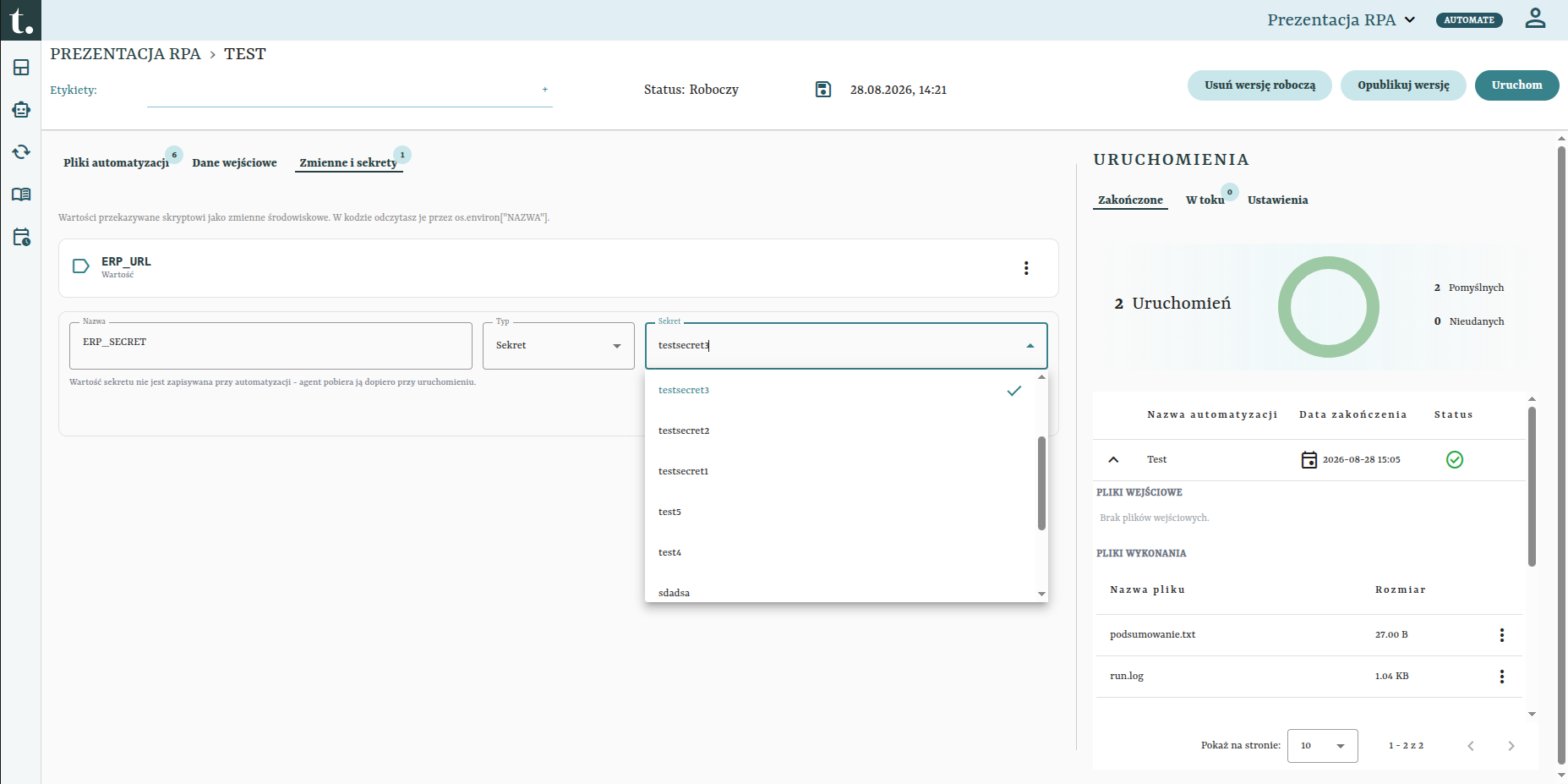Go to previous page of runs
This screenshot has width=1568, height=784.
coord(1471,746)
